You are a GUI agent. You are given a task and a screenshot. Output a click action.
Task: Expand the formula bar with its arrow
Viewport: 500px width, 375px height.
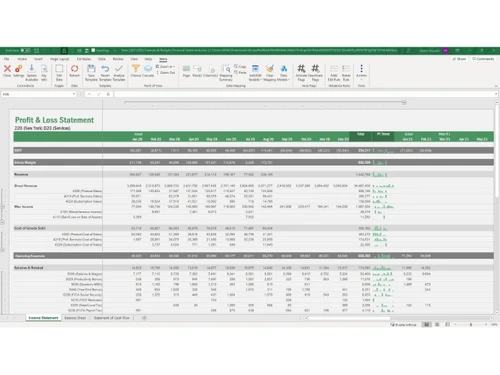496,94
